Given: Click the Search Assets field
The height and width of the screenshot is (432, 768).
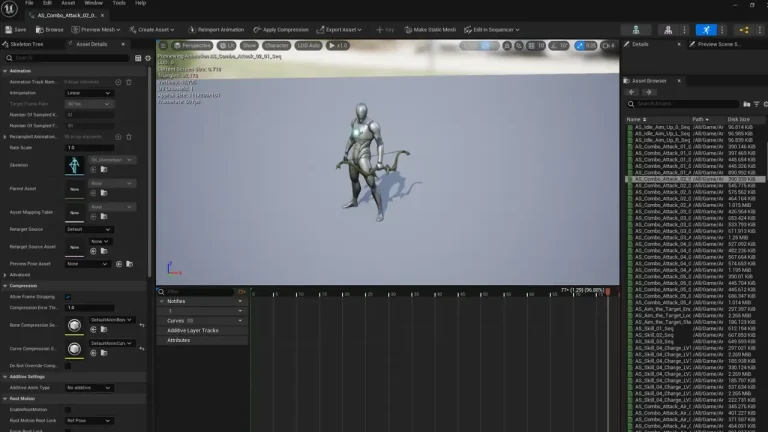Looking at the screenshot, I should 683,104.
